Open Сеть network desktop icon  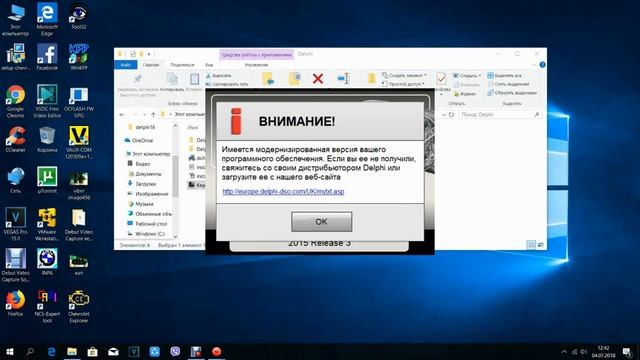pos(15,180)
